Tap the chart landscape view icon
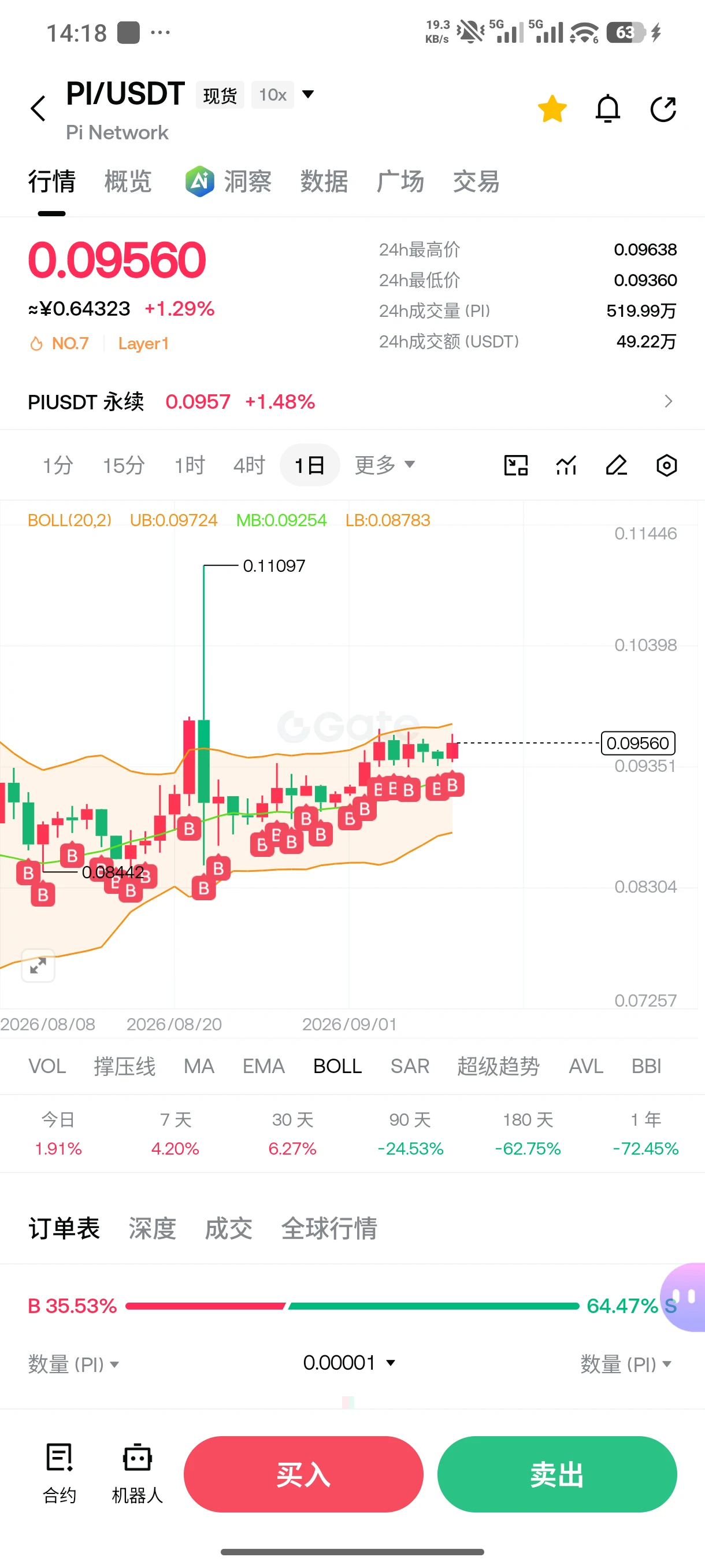Image resolution: width=705 pixels, height=1568 pixels. click(516, 465)
